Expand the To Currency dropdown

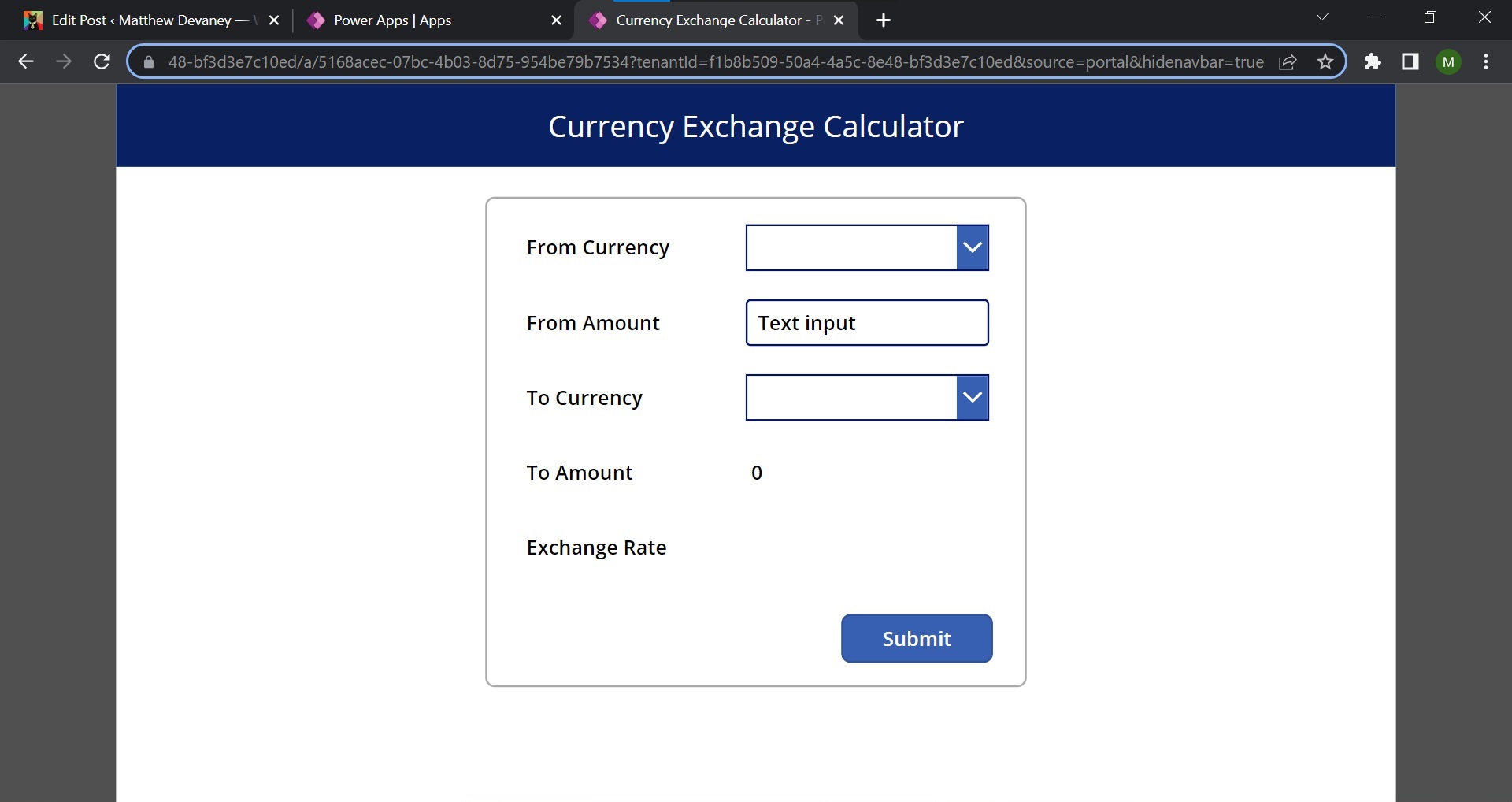click(x=972, y=398)
